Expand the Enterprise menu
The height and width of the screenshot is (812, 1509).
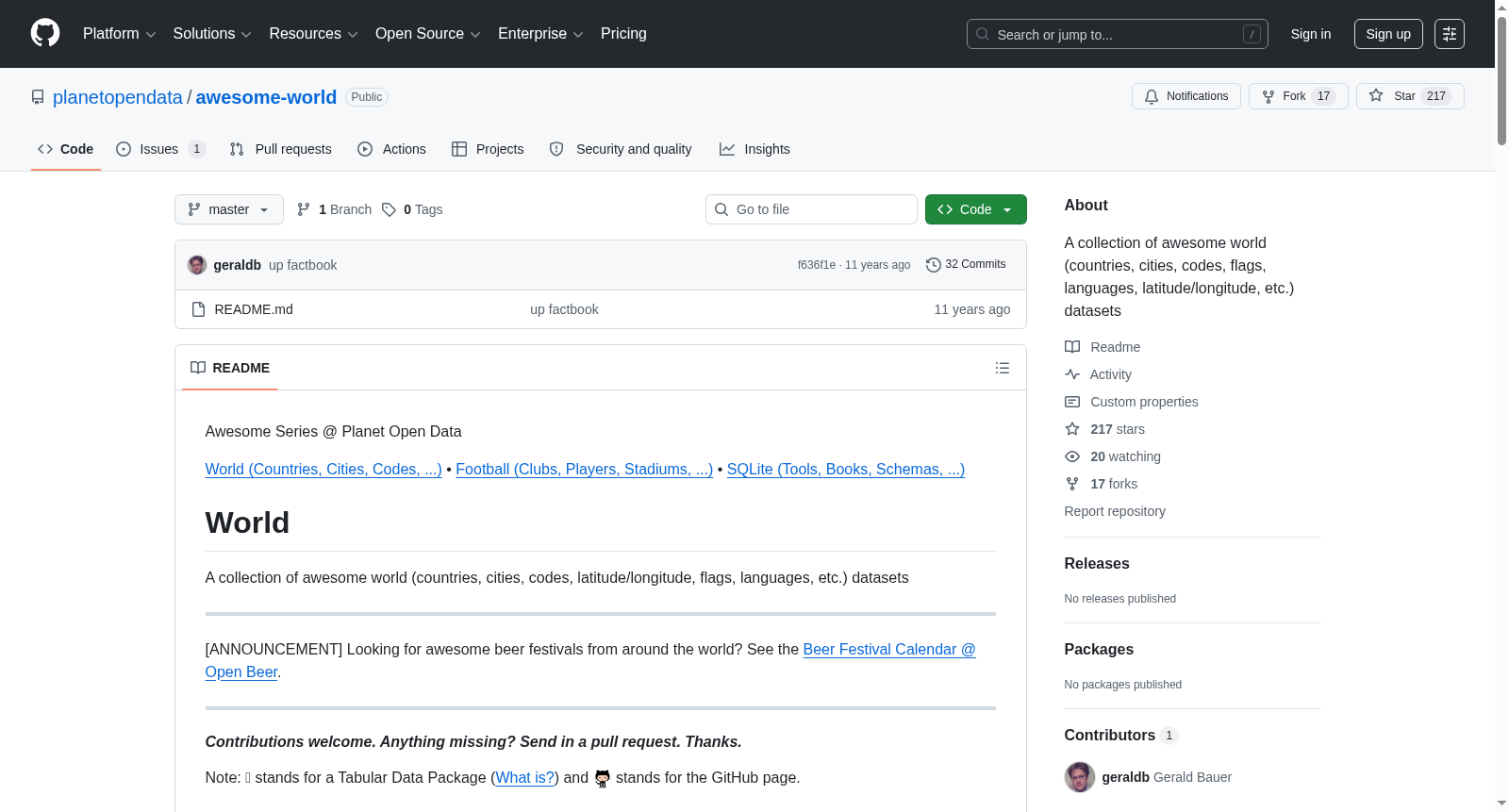tap(540, 34)
